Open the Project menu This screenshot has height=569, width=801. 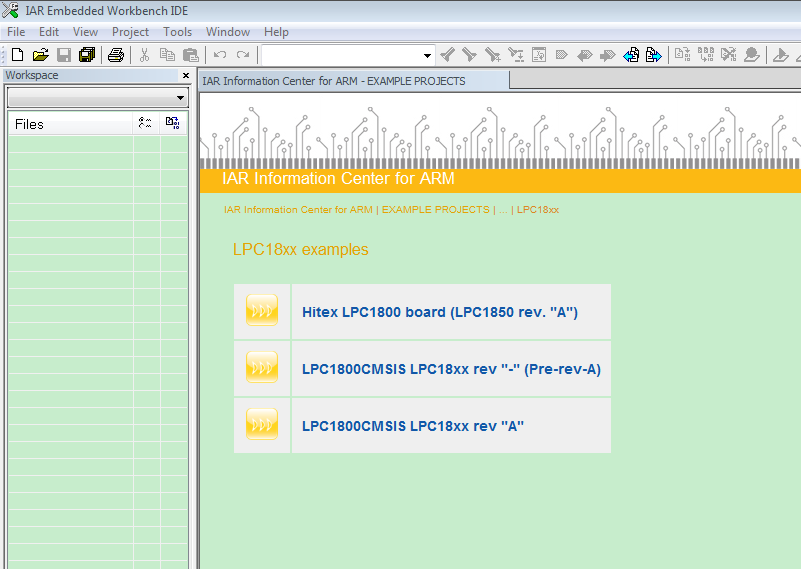click(130, 32)
